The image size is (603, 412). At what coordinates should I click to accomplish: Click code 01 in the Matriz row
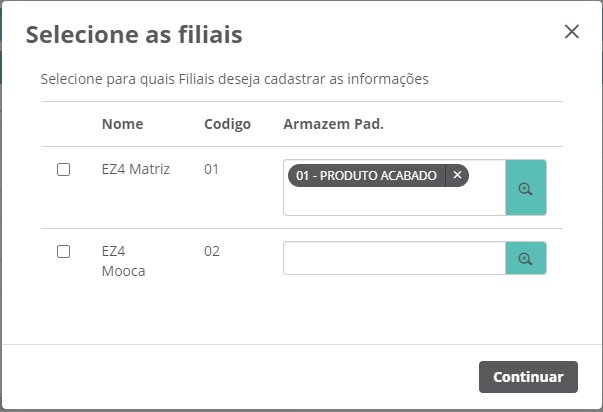pyautogui.click(x=211, y=169)
